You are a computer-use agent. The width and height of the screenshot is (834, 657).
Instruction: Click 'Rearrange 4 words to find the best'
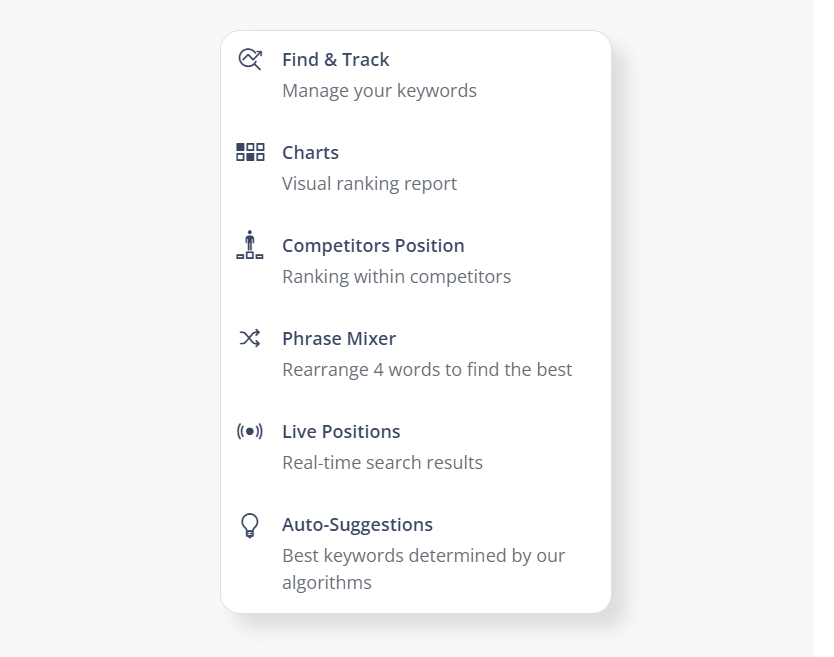click(x=427, y=370)
